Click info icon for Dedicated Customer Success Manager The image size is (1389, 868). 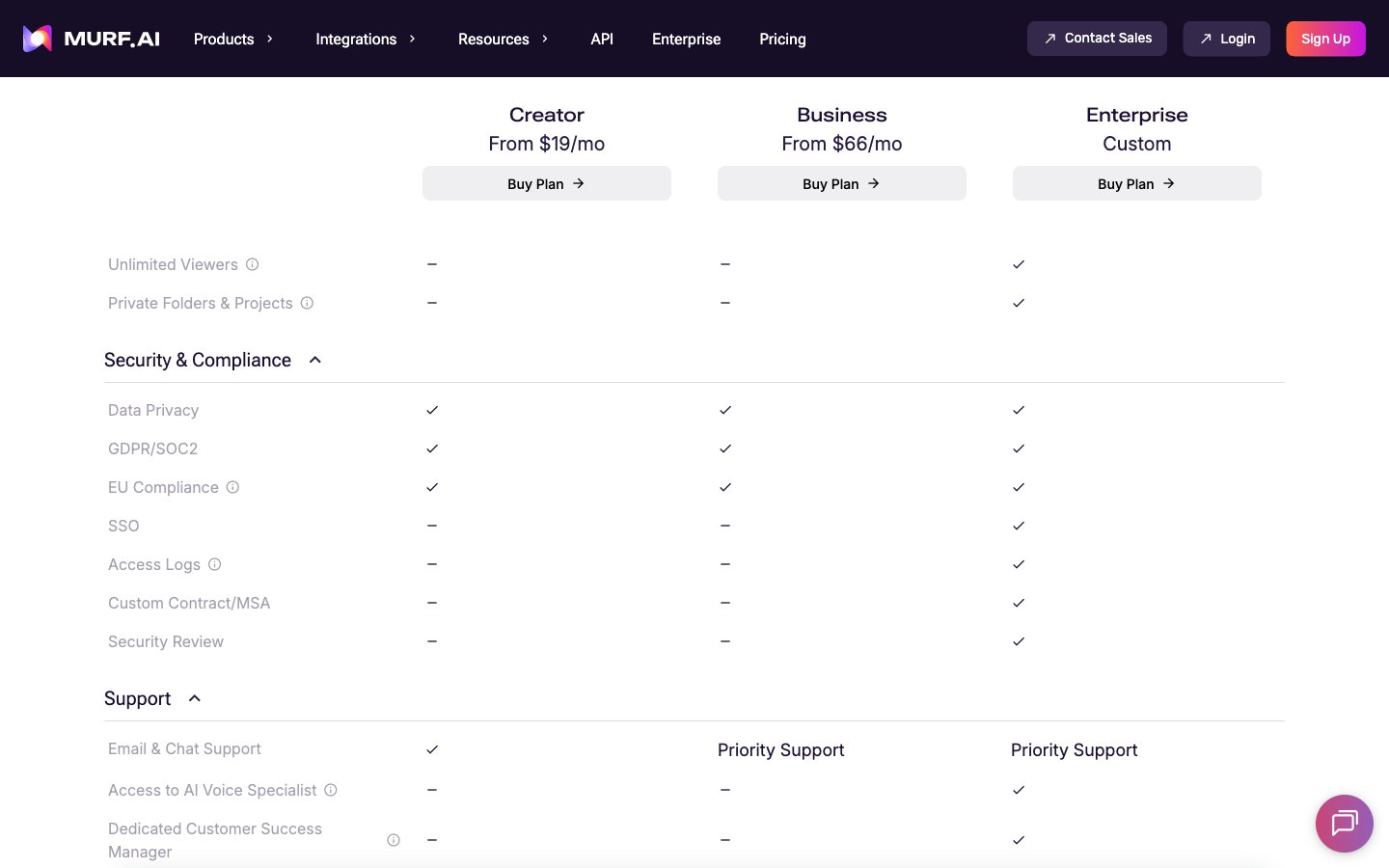click(394, 840)
